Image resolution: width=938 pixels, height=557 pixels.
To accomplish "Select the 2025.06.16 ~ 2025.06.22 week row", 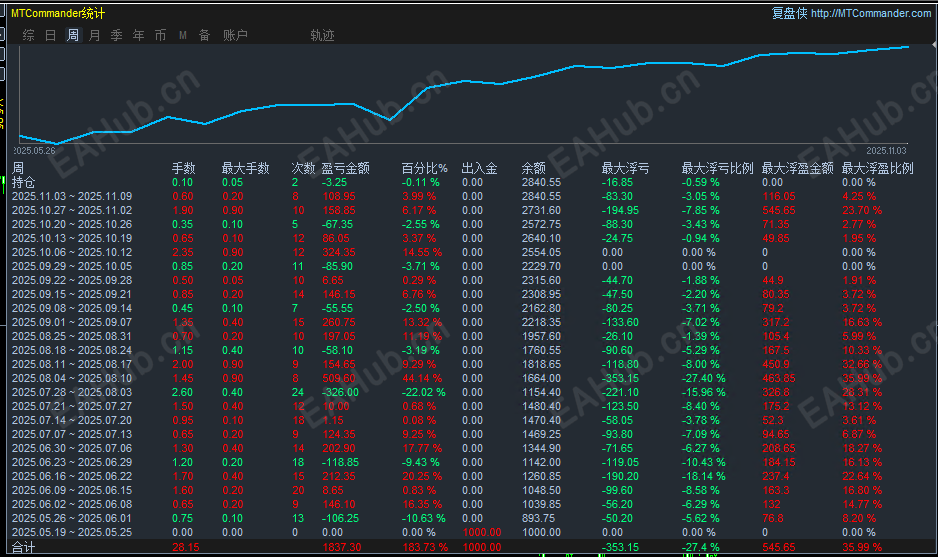I will point(470,476).
